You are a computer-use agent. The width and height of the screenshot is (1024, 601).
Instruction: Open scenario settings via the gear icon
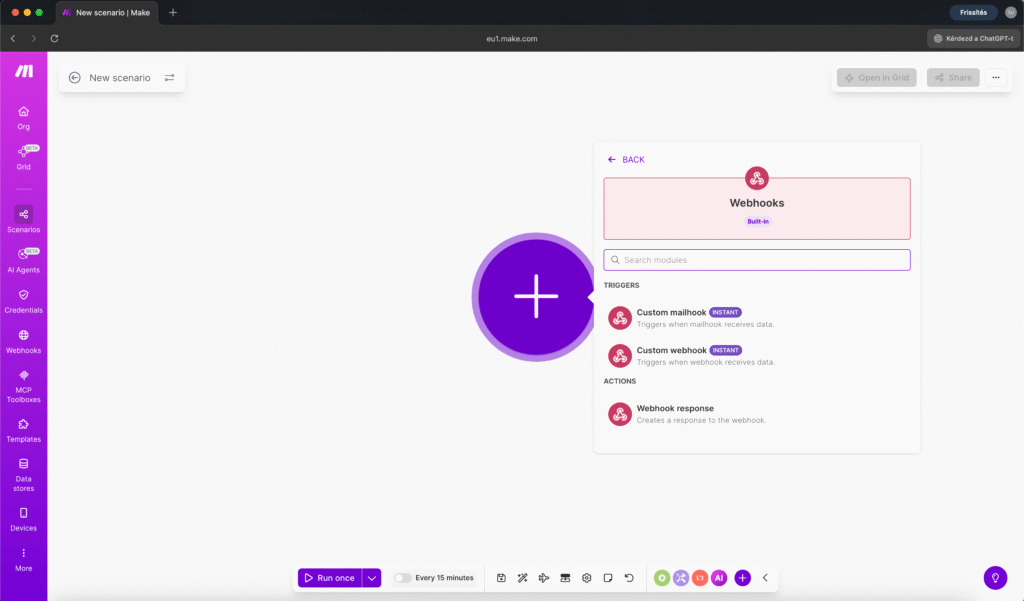586,577
